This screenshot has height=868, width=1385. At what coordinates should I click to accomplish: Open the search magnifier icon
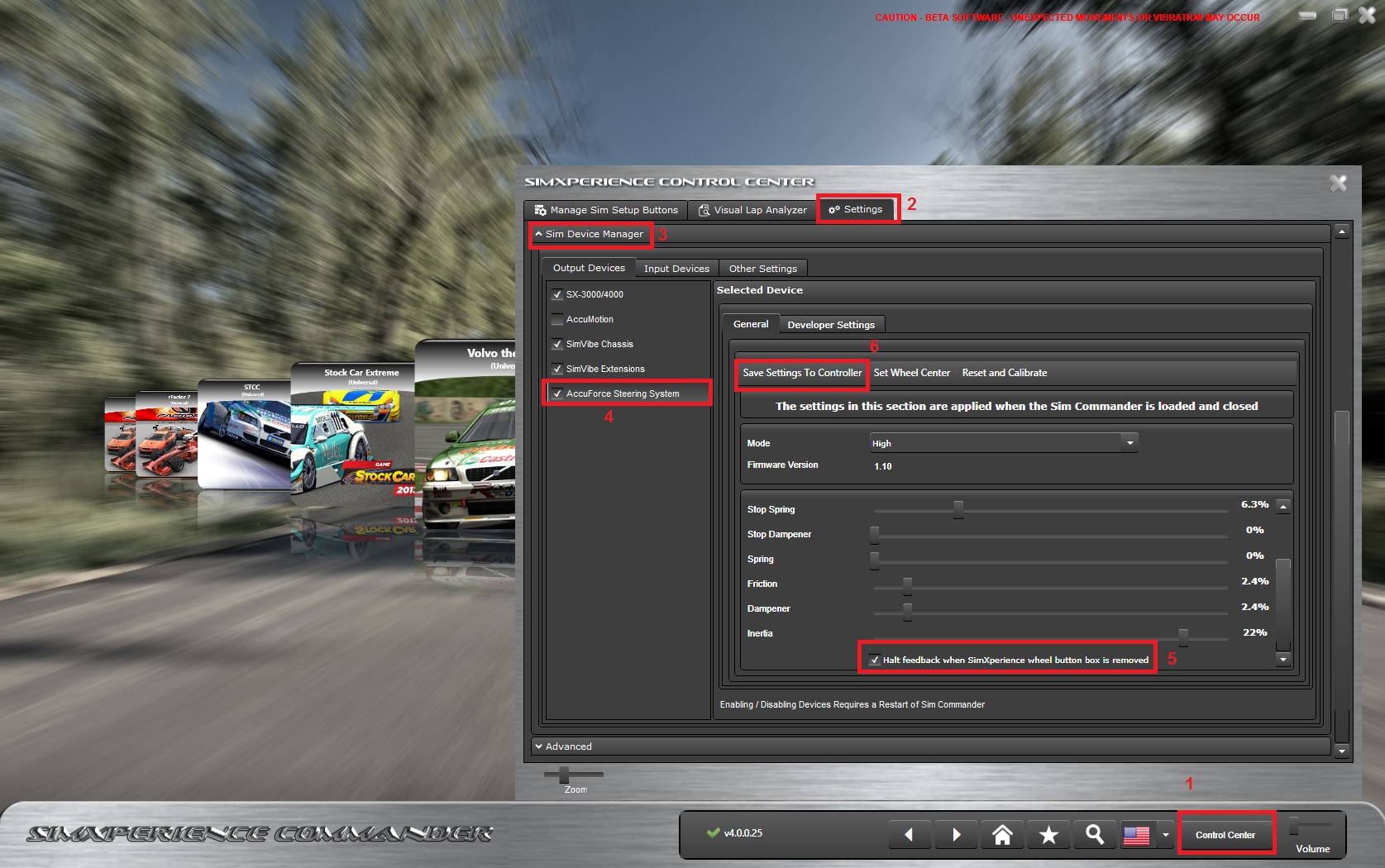(x=1095, y=834)
